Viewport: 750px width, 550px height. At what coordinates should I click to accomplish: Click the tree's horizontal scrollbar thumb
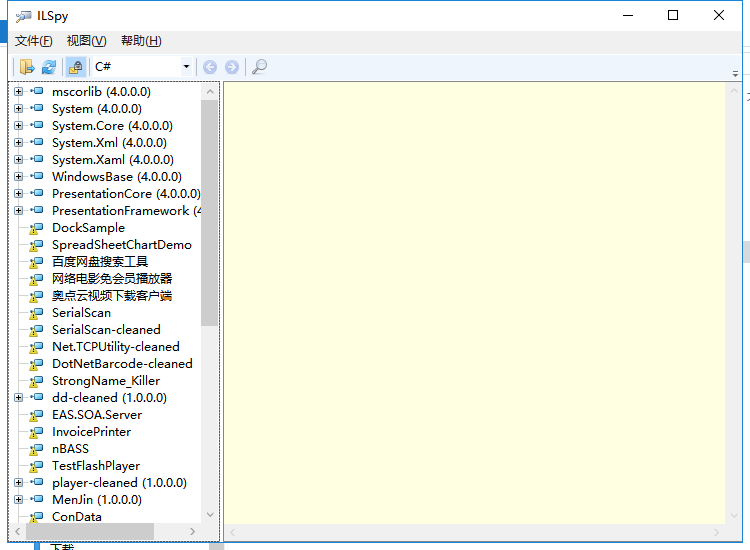coord(90,531)
